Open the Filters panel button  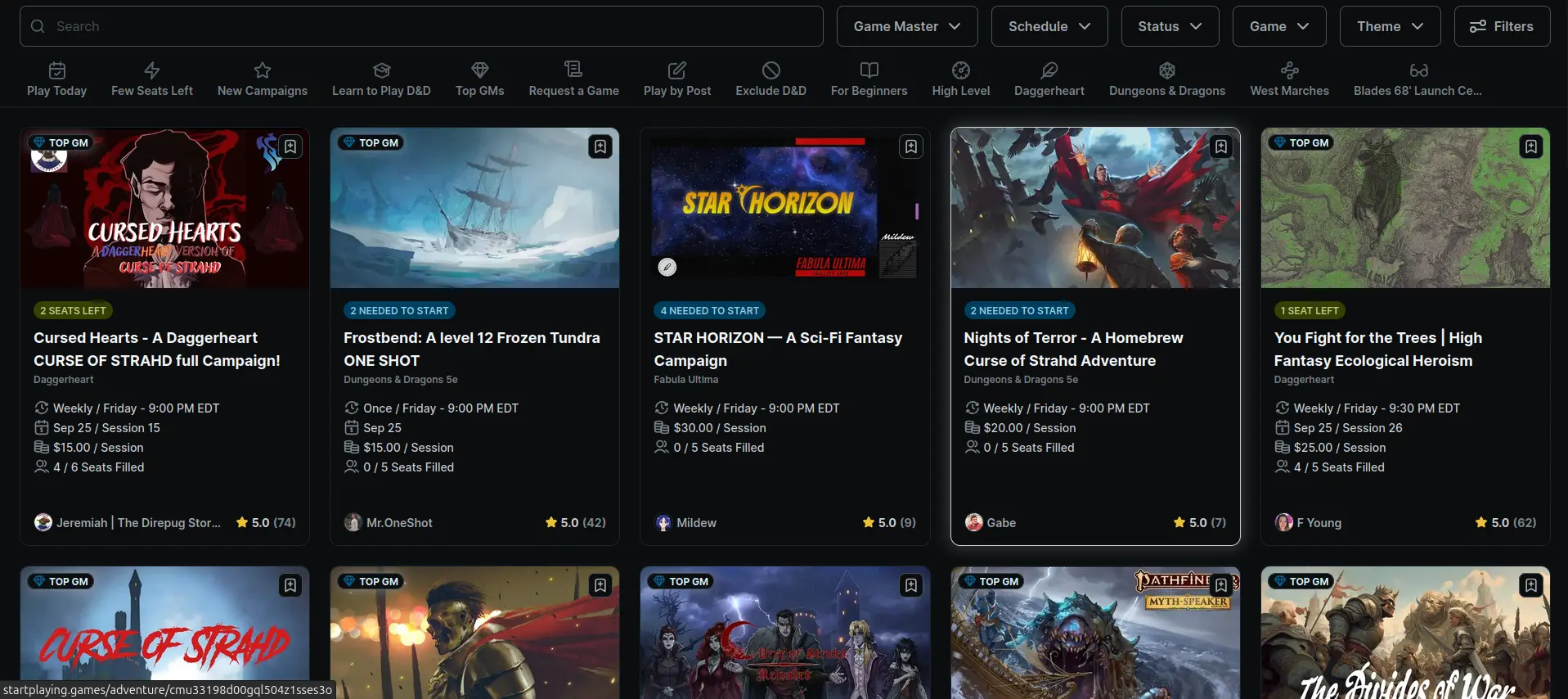pyautogui.click(x=1502, y=26)
